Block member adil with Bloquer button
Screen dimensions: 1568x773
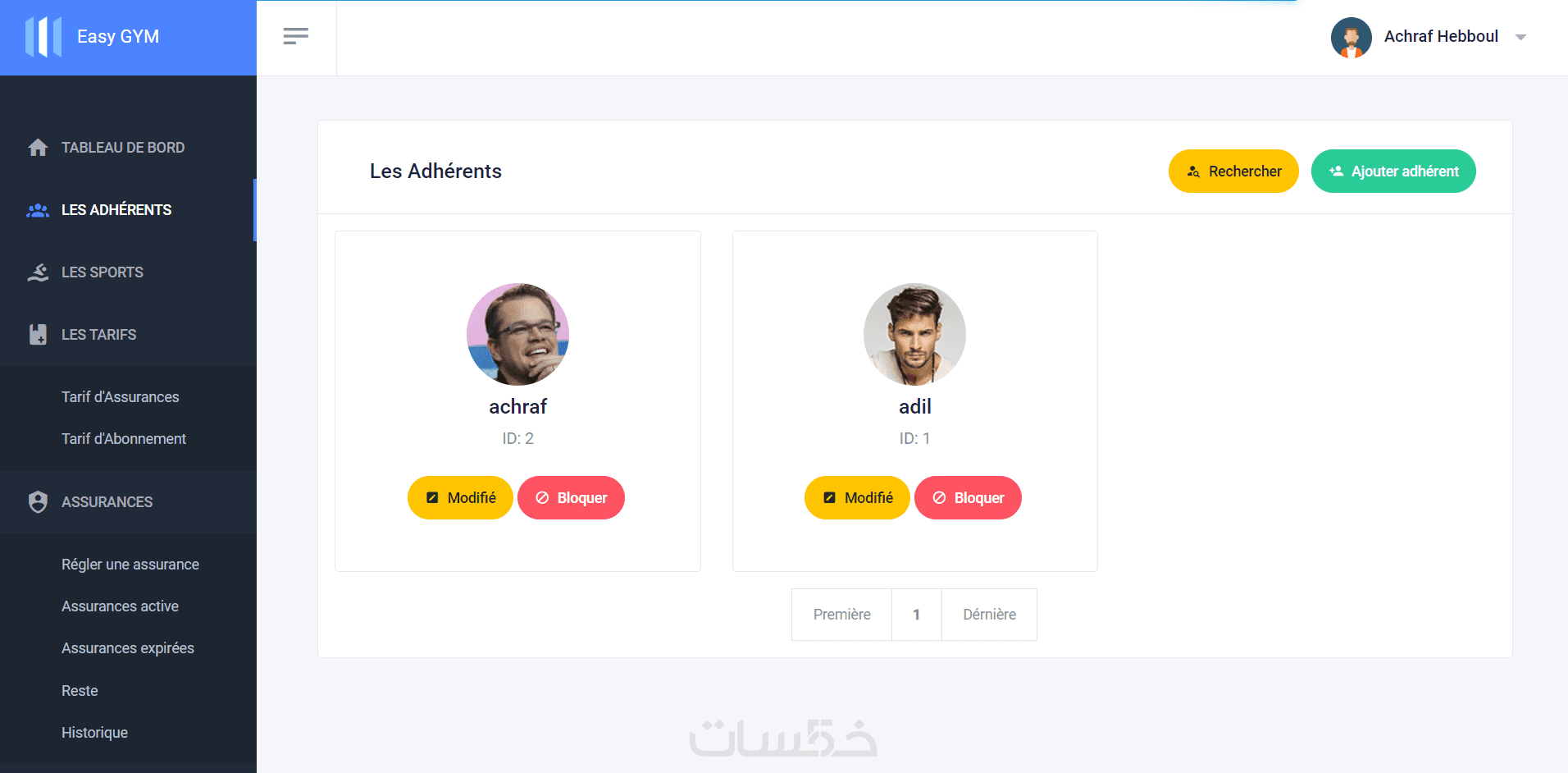[x=968, y=498]
